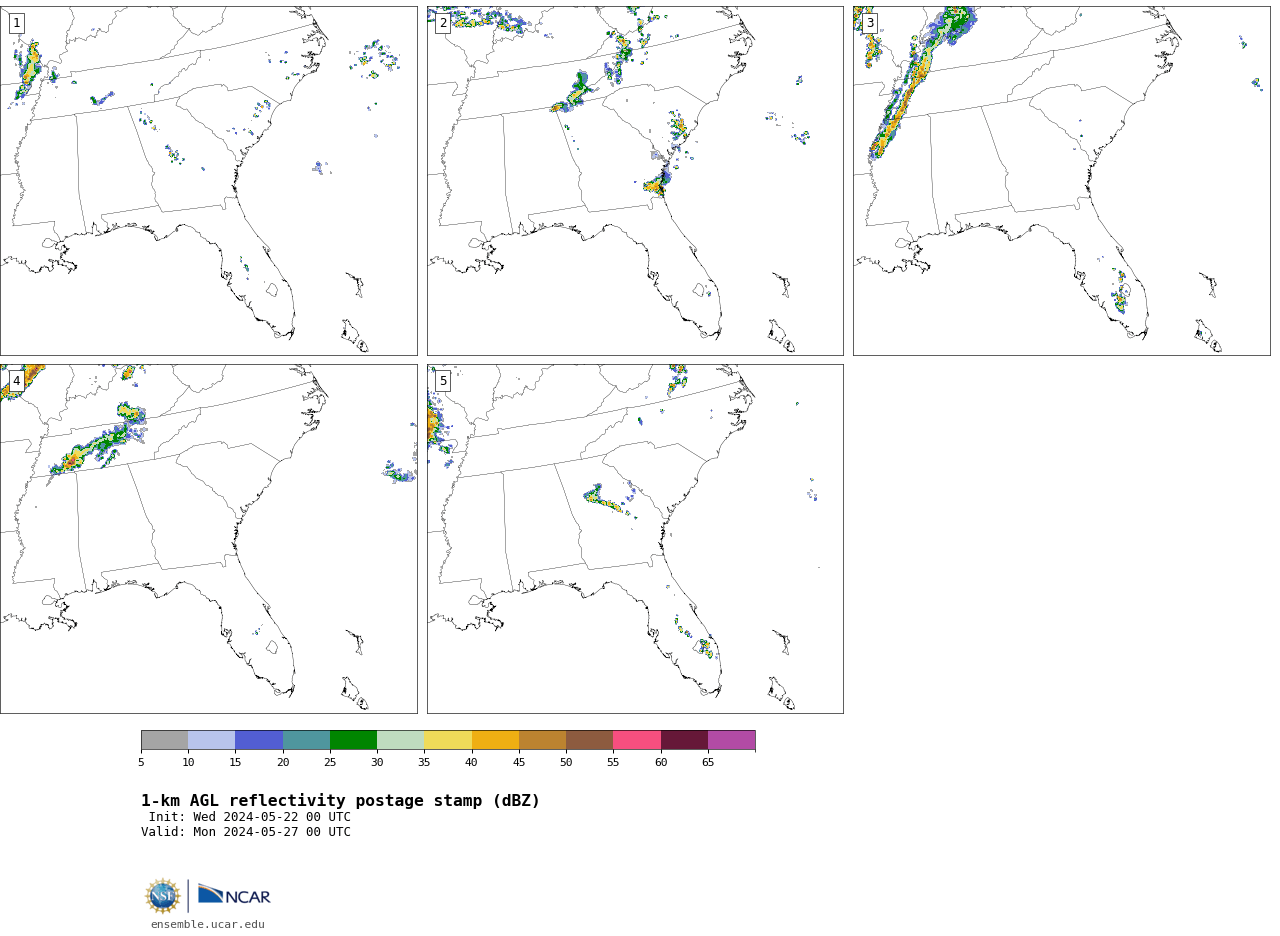Click the colorbar tick label 5
The width and height of the screenshot is (1280, 936).
[141, 763]
